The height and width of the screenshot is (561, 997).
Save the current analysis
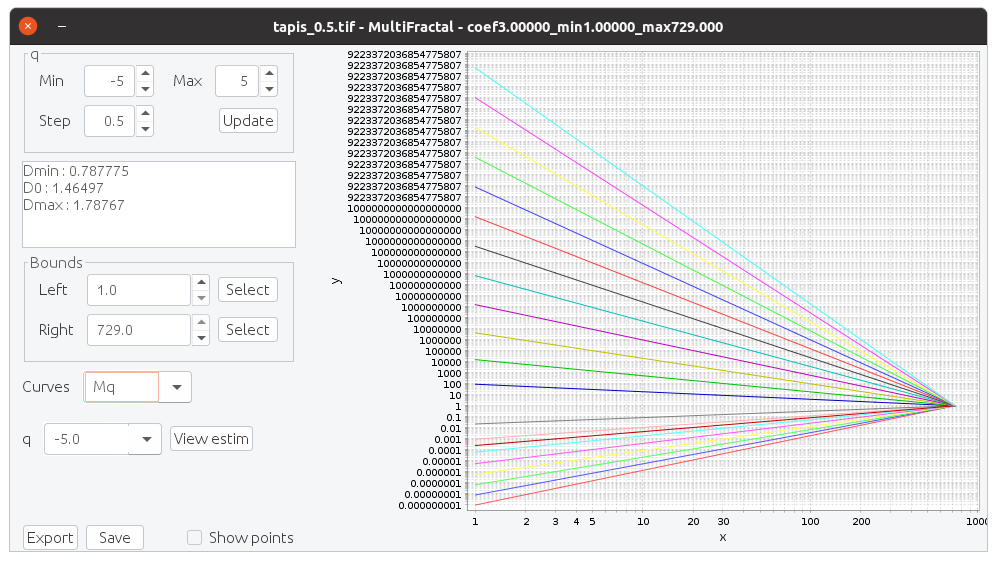[x=115, y=538]
